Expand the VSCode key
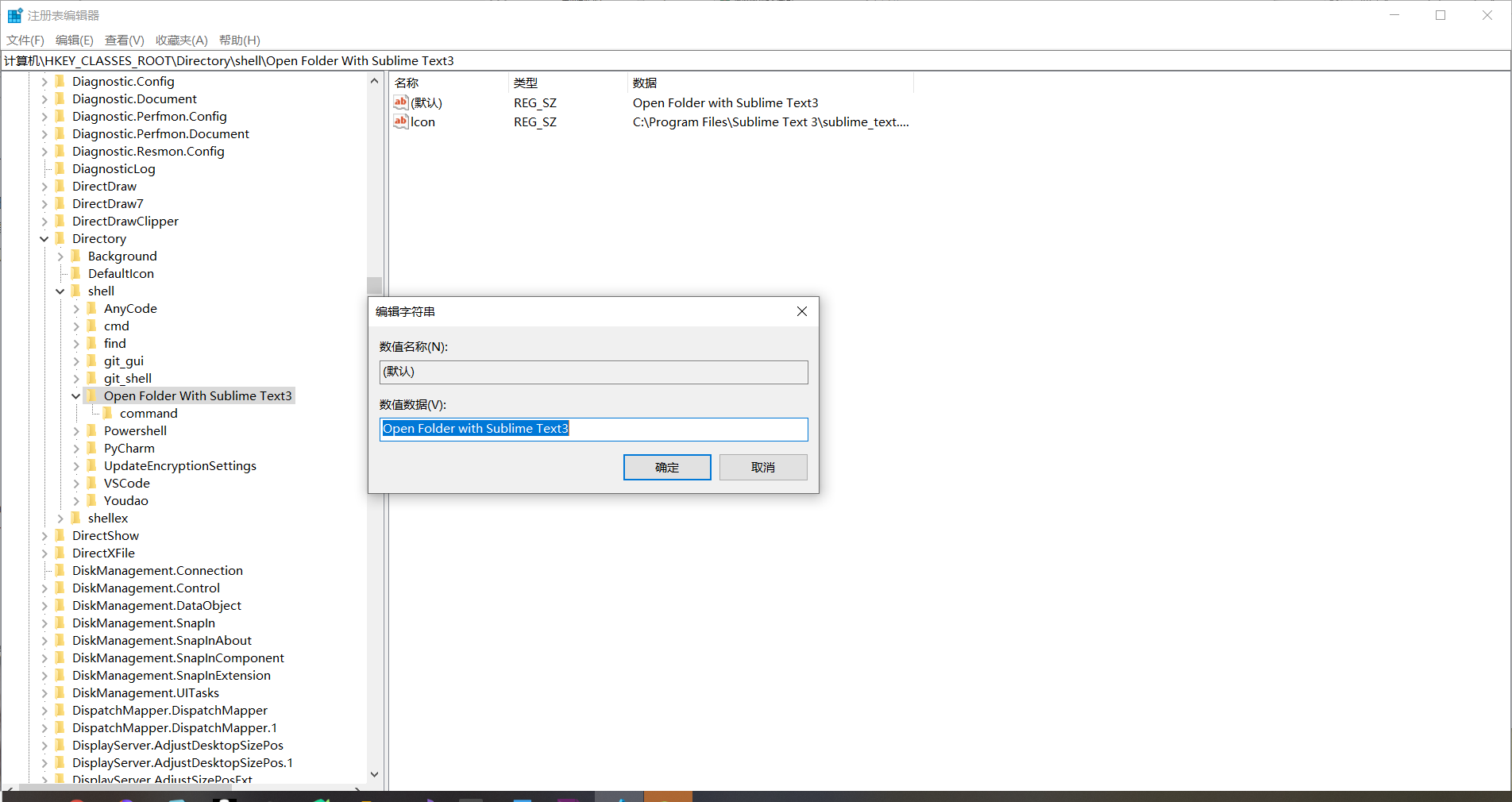 76,483
